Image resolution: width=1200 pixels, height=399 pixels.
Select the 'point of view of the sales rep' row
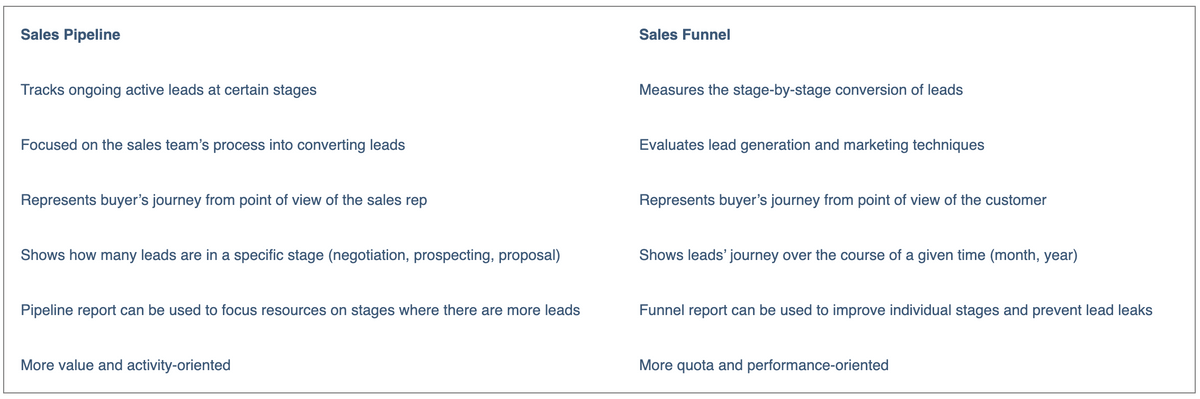click(224, 200)
